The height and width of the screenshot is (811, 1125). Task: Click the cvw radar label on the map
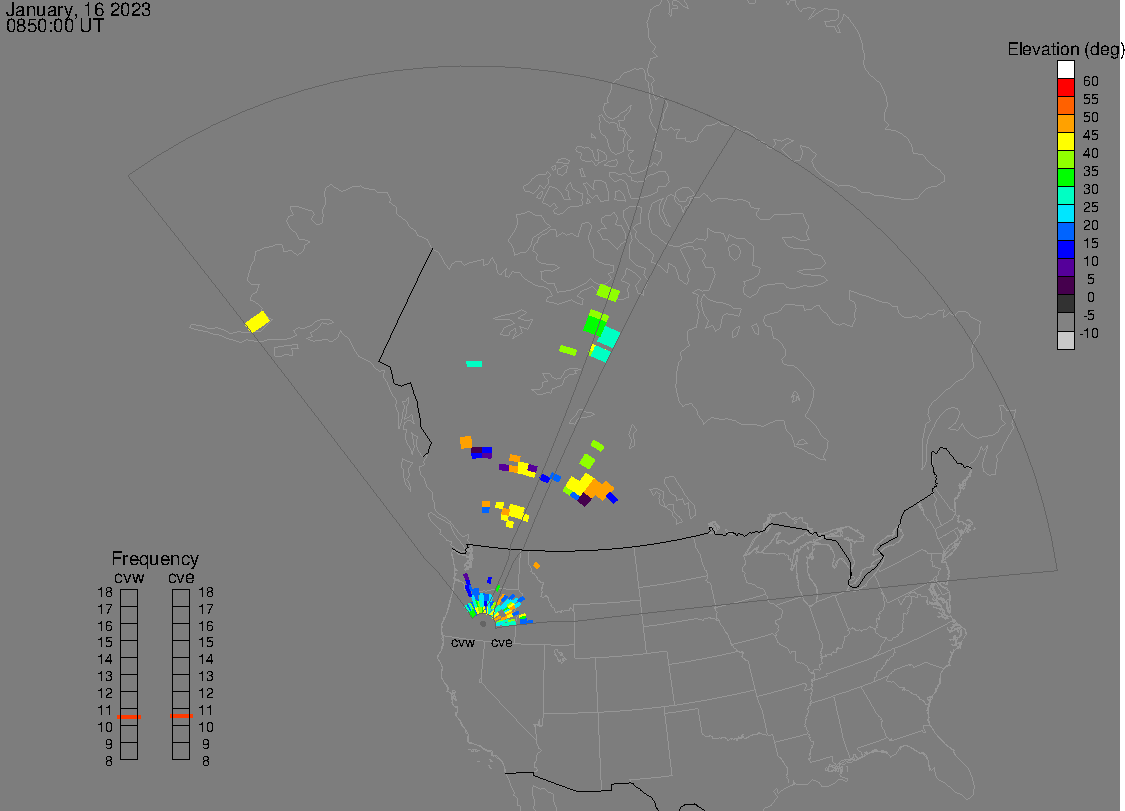coord(463,643)
